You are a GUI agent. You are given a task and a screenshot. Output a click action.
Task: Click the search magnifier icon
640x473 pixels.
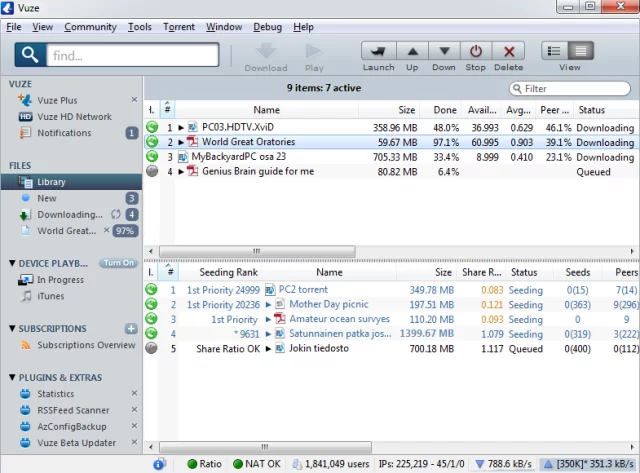tap(29, 56)
